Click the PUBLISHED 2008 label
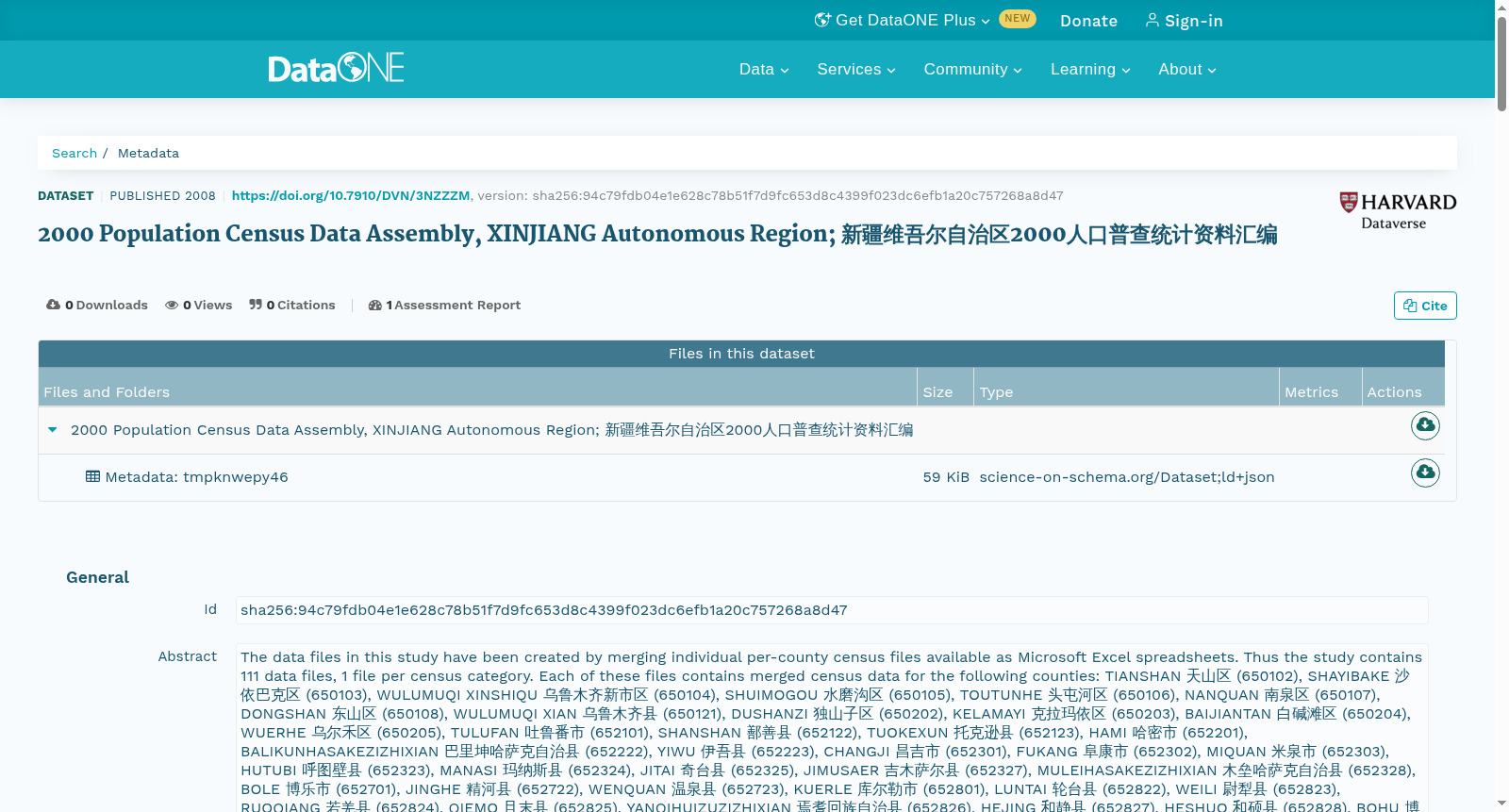The width and height of the screenshot is (1509, 812). [x=162, y=195]
